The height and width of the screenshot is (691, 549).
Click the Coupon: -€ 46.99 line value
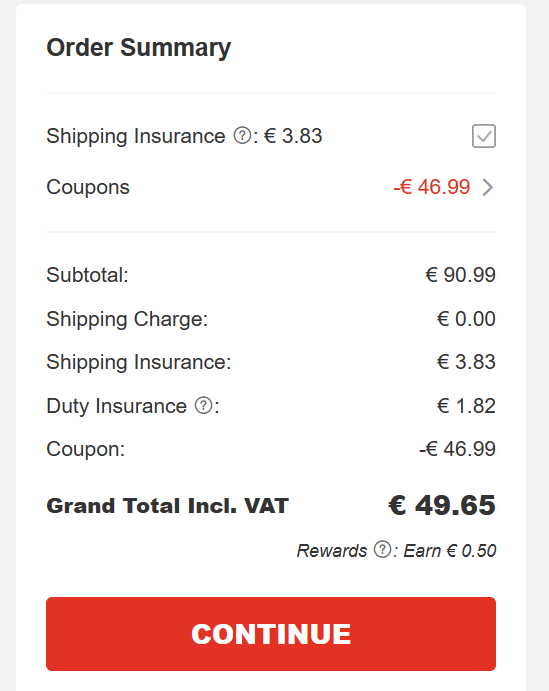pyautogui.click(x=457, y=449)
